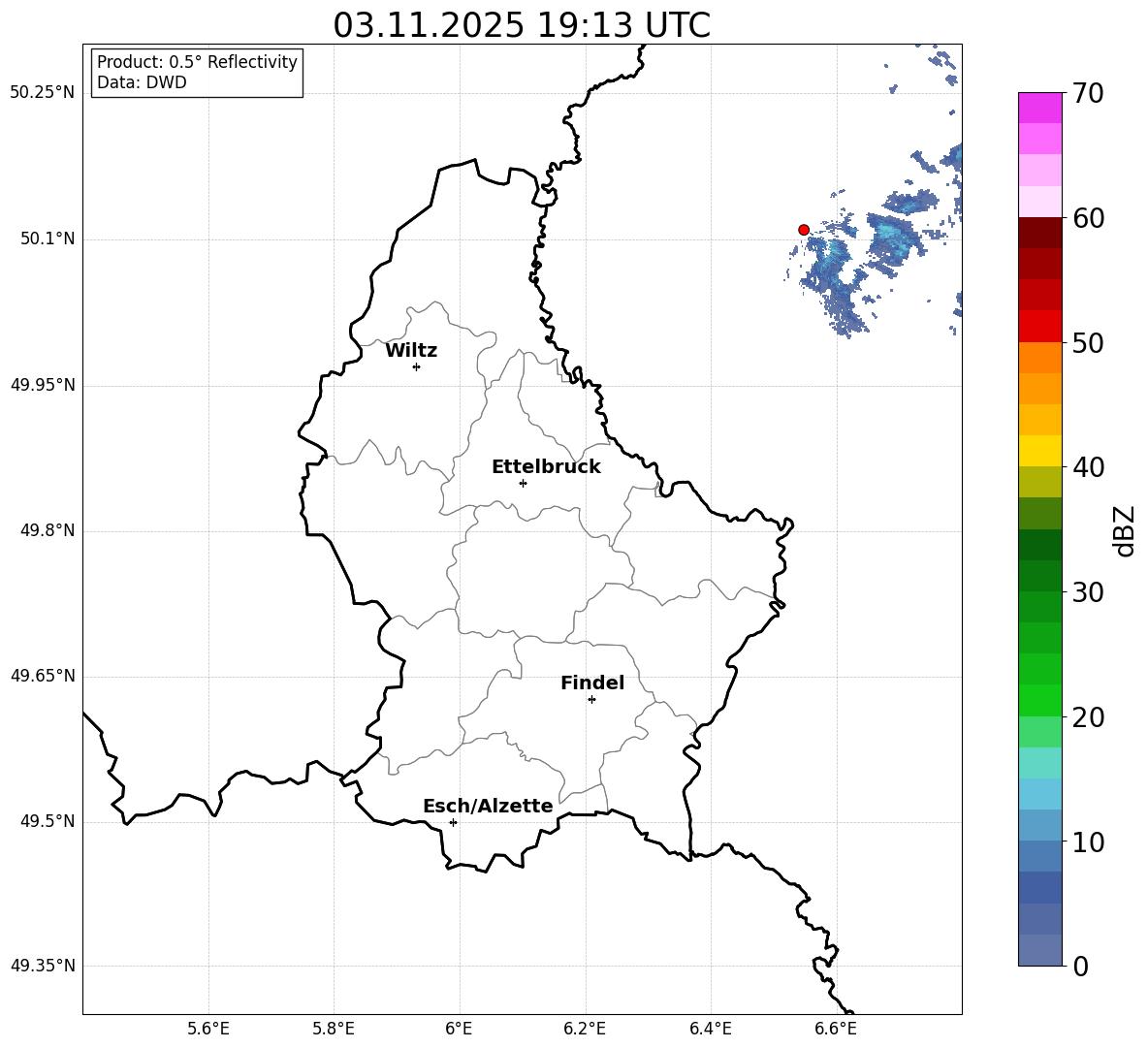The width and height of the screenshot is (1148, 1048).
Task: Click the magenta top colorbar segment
Action: (x=1039, y=109)
